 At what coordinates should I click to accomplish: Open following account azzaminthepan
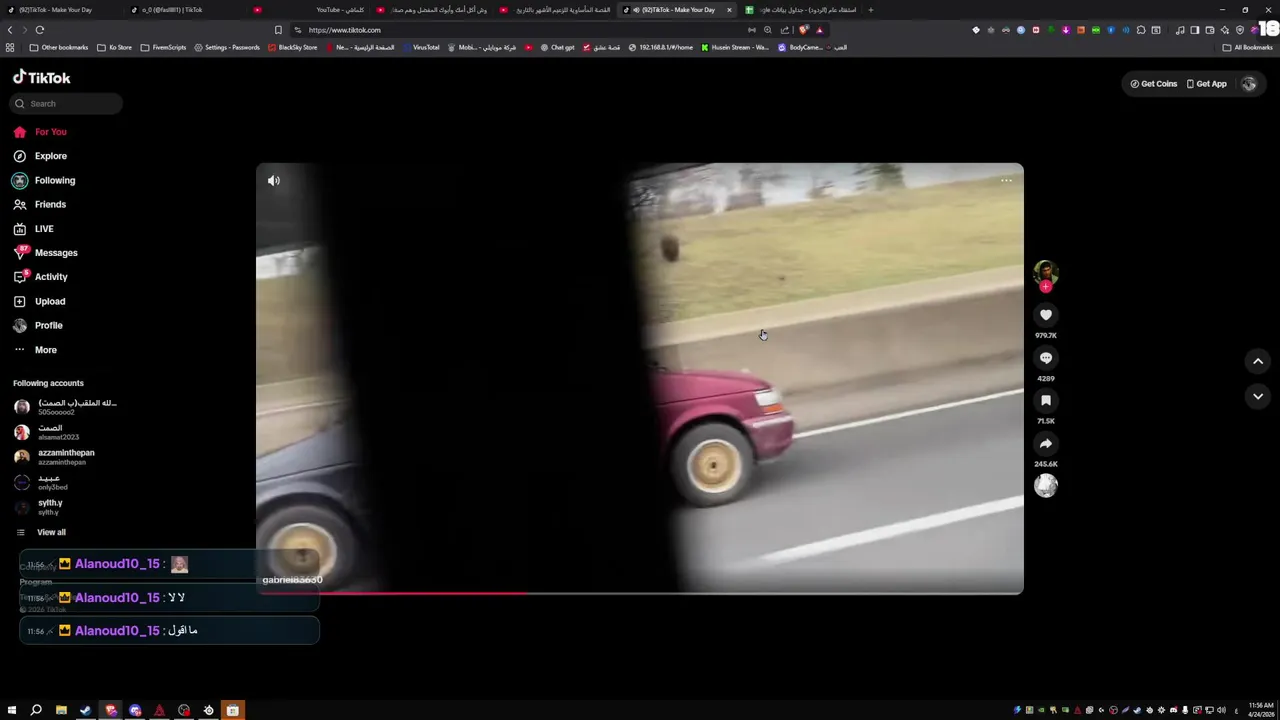click(x=55, y=457)
